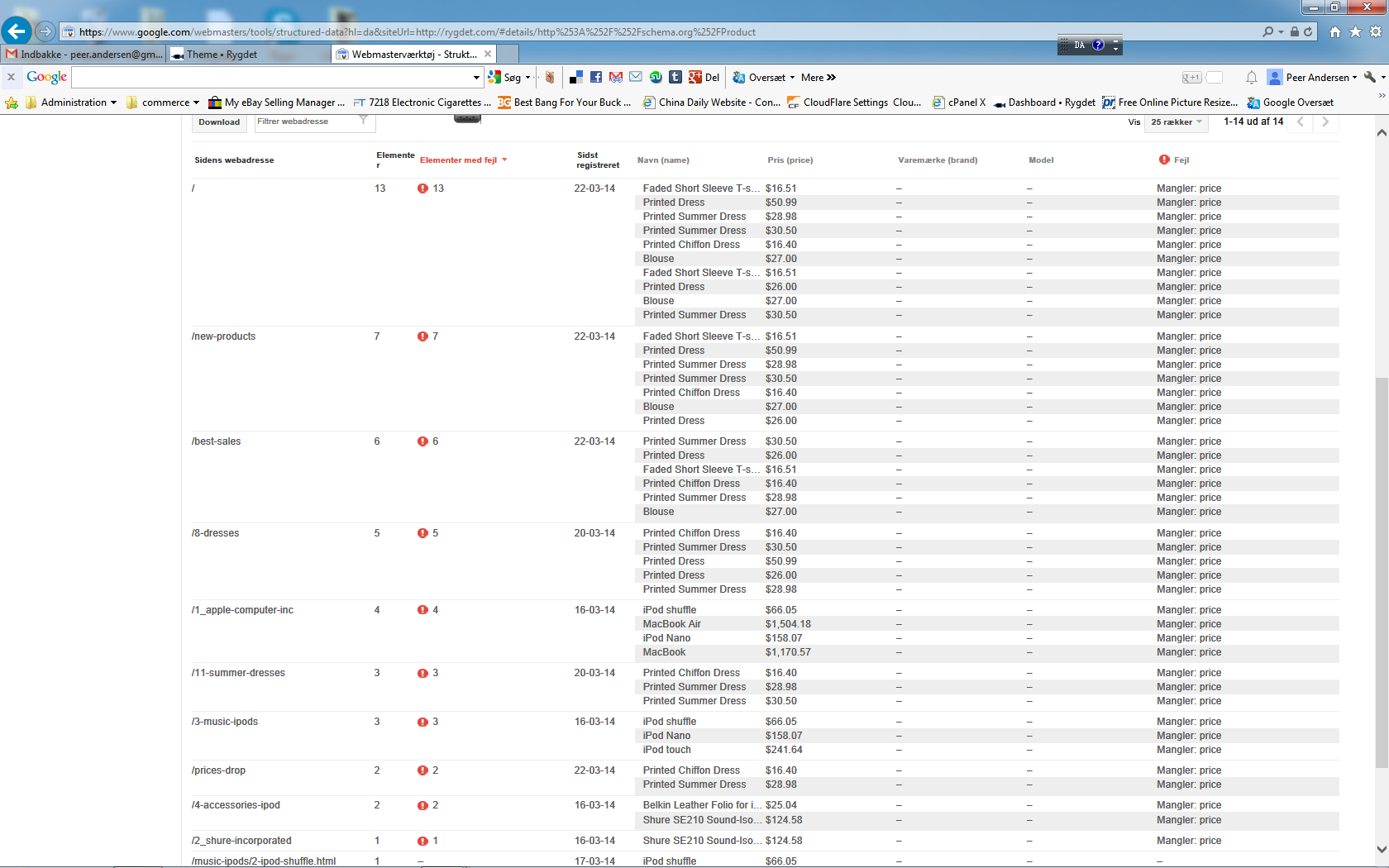Image resolution: width=1389 pixels, height=868 pixels.
Task: Click the language bar help icon
Action: coord(1098,45)
